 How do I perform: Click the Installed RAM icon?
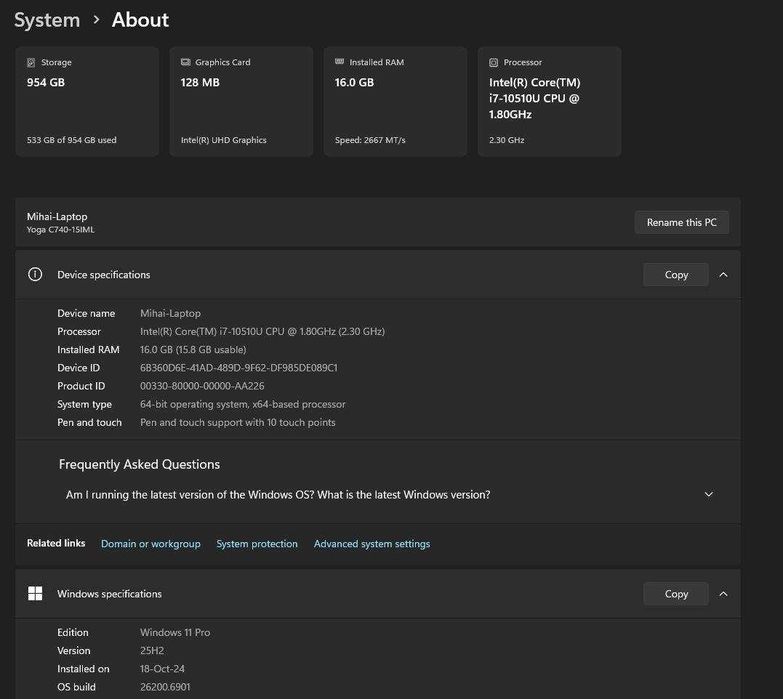tap(339, 62)
